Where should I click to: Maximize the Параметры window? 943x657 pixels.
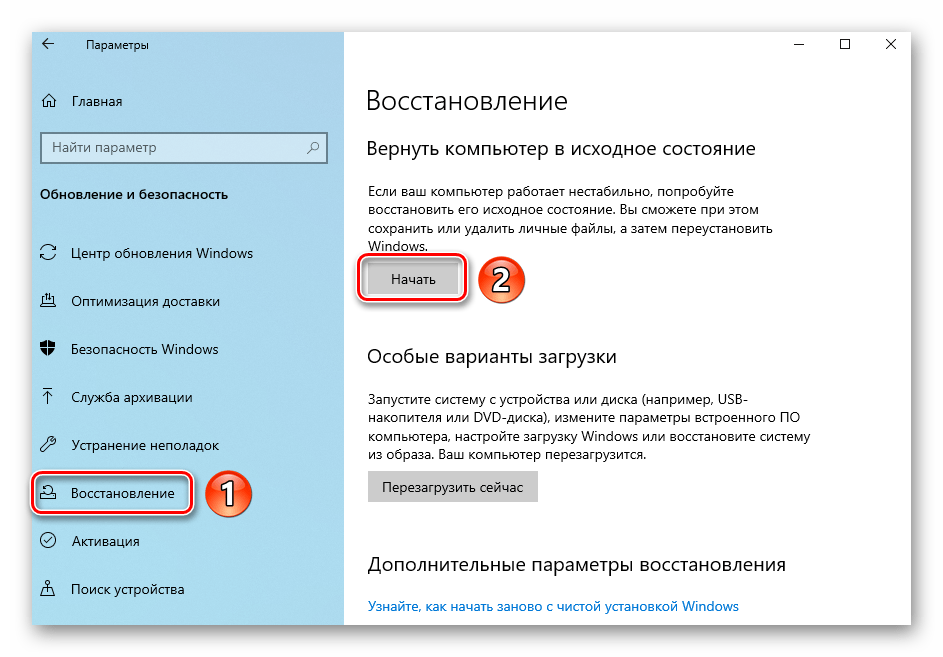point(845,45)
